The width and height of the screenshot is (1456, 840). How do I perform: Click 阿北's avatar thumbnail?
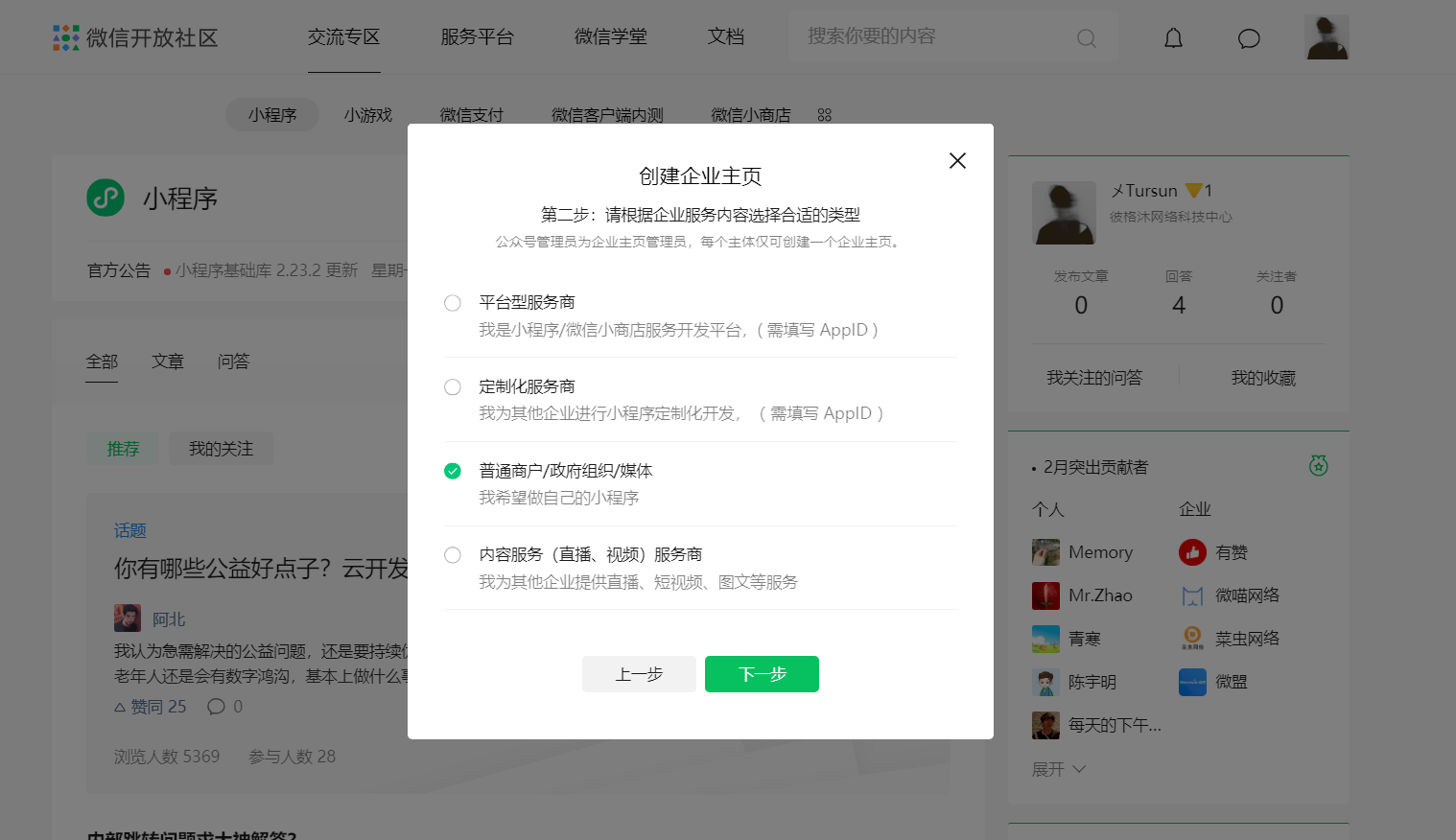click(x=128, y=618)
